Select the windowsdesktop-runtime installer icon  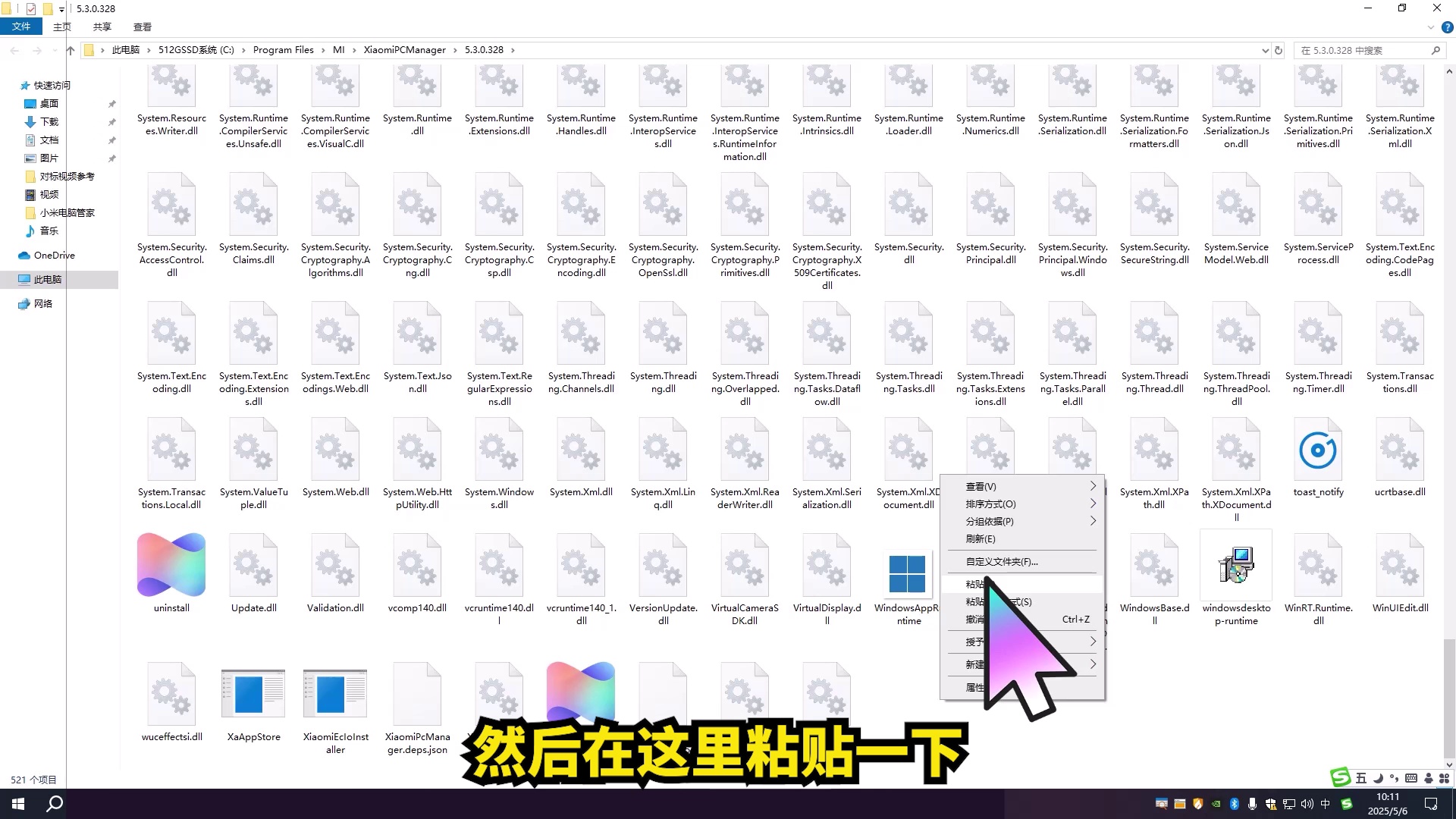click(x=1236, y=565)
